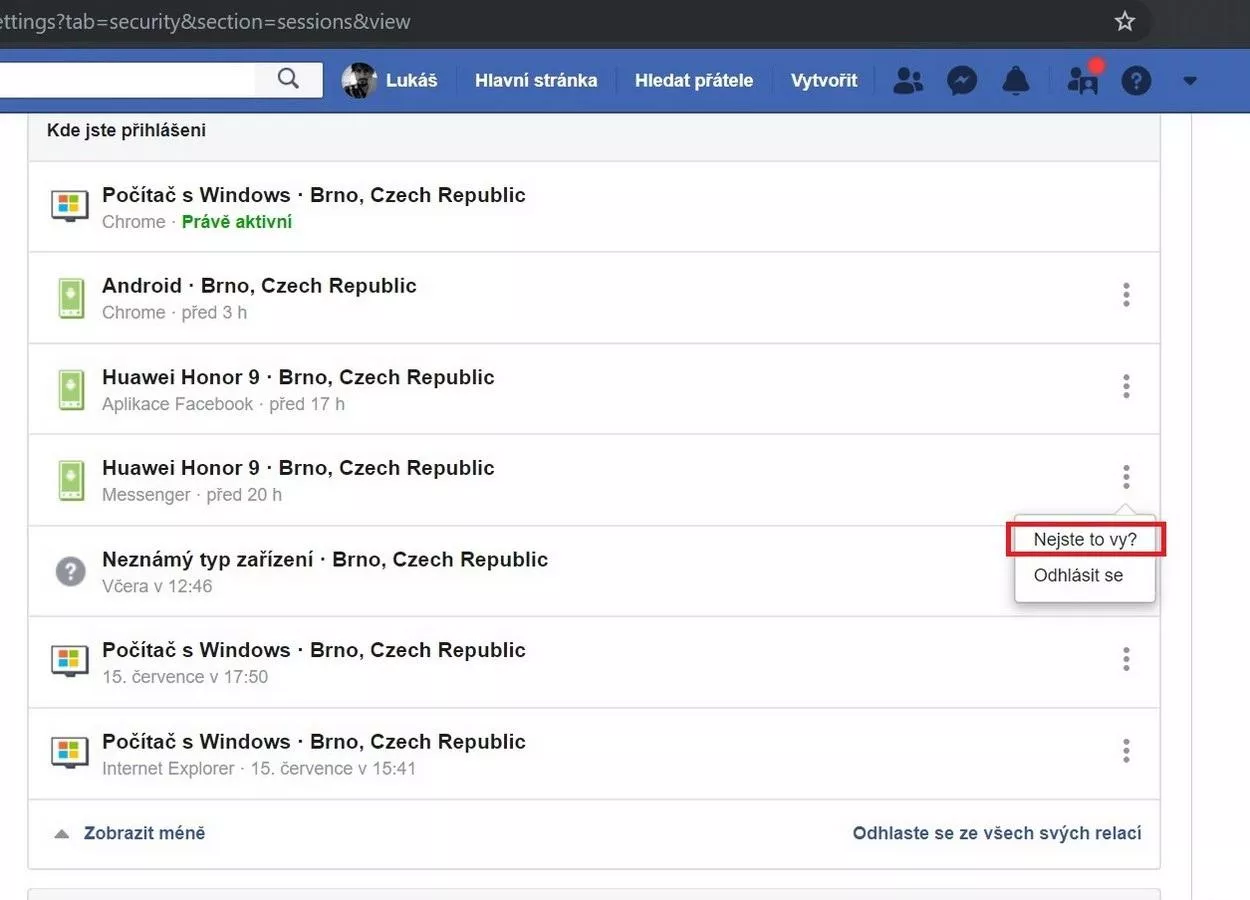Select Android · Brno, Czech Republic row
The width and height of the screenshot is (1250, 900).
(594, 298)
